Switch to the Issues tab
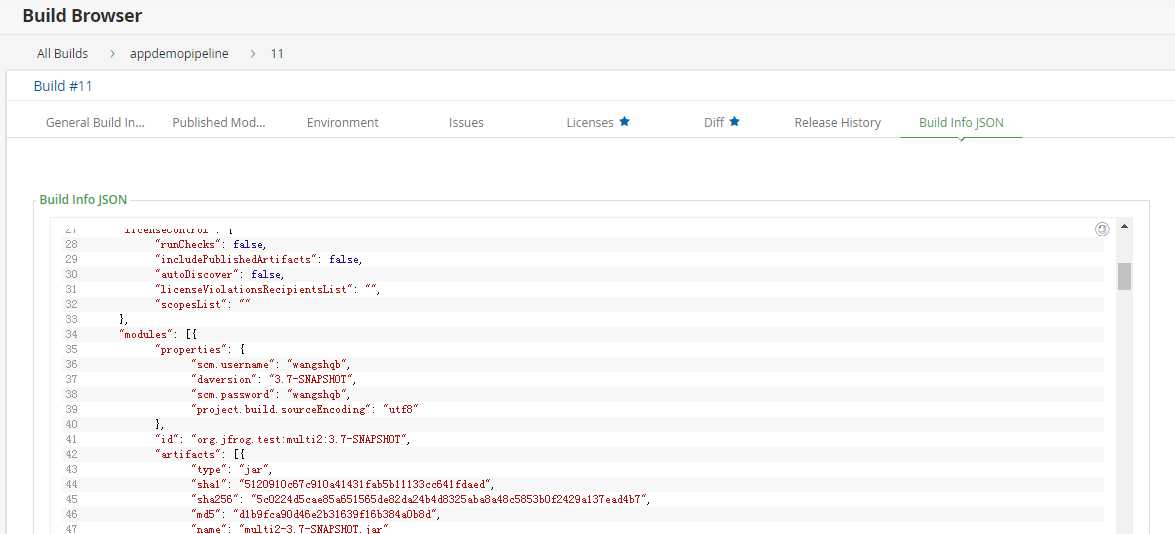1175x534 pixels. 466,122
